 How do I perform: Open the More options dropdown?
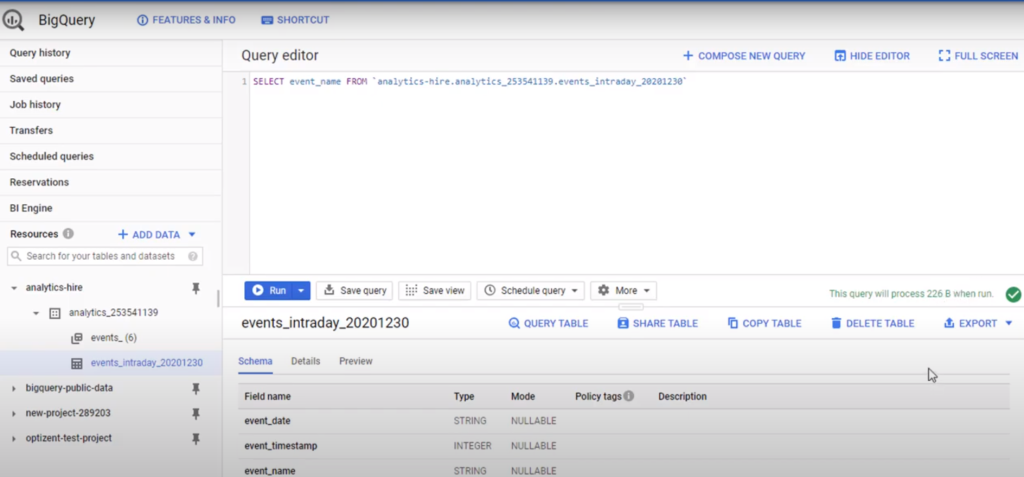pos(624,291)
